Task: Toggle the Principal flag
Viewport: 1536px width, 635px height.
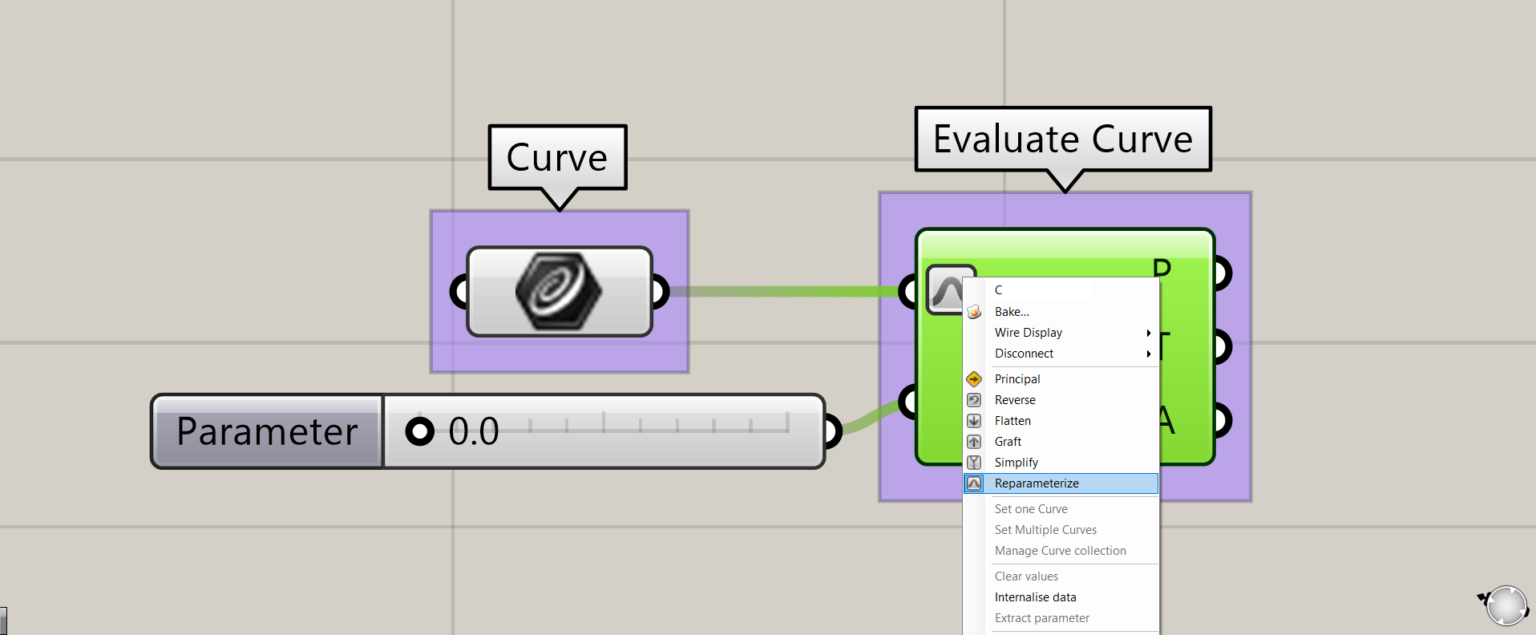Action: (x=1017, y=378)
